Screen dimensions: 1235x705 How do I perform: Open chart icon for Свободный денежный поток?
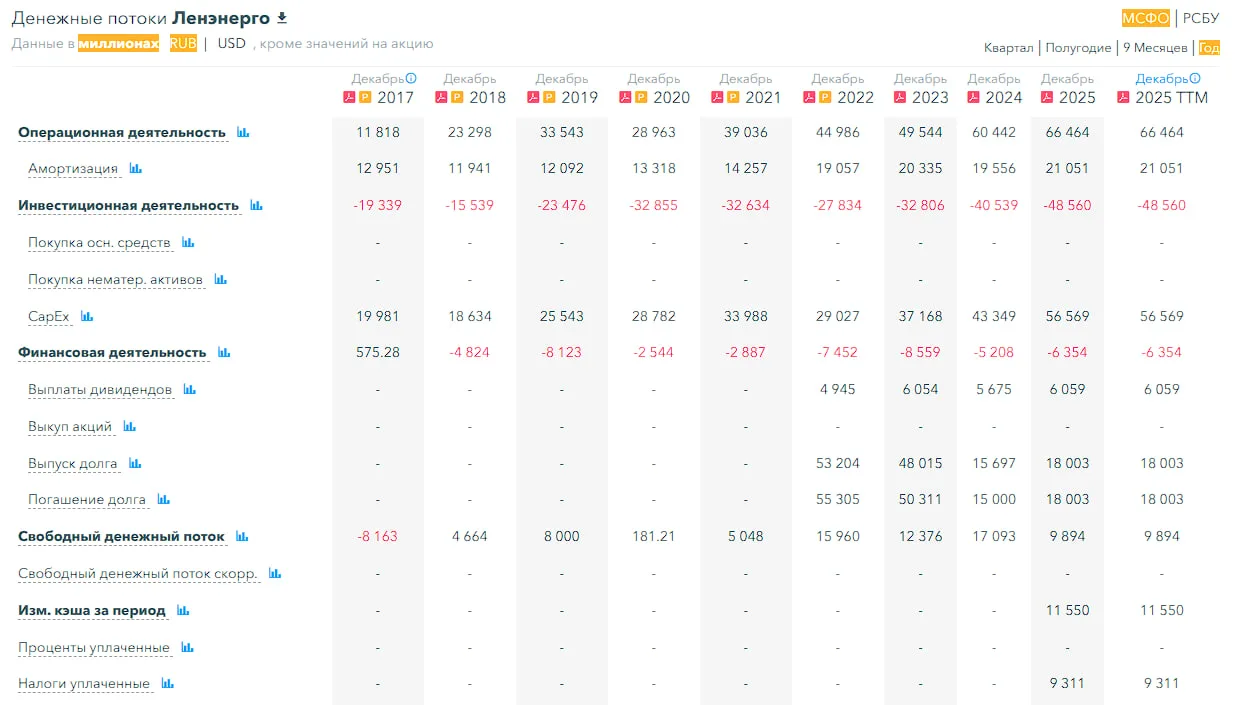242,536
